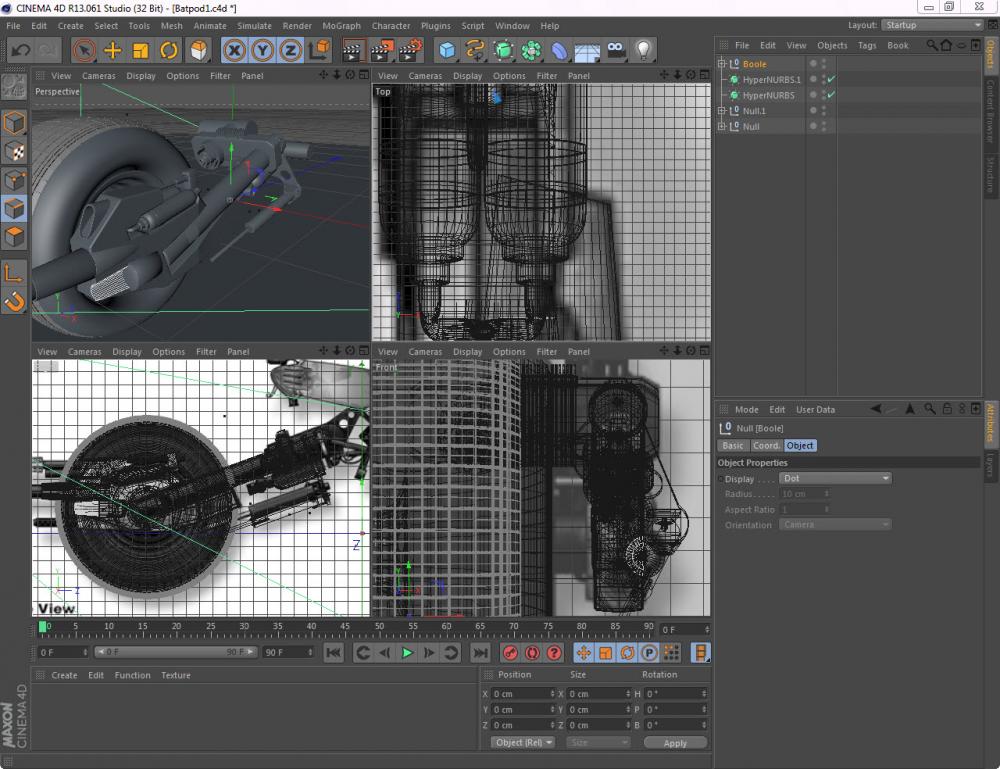Click Render to Picture Viewer icon

(381, 50)
